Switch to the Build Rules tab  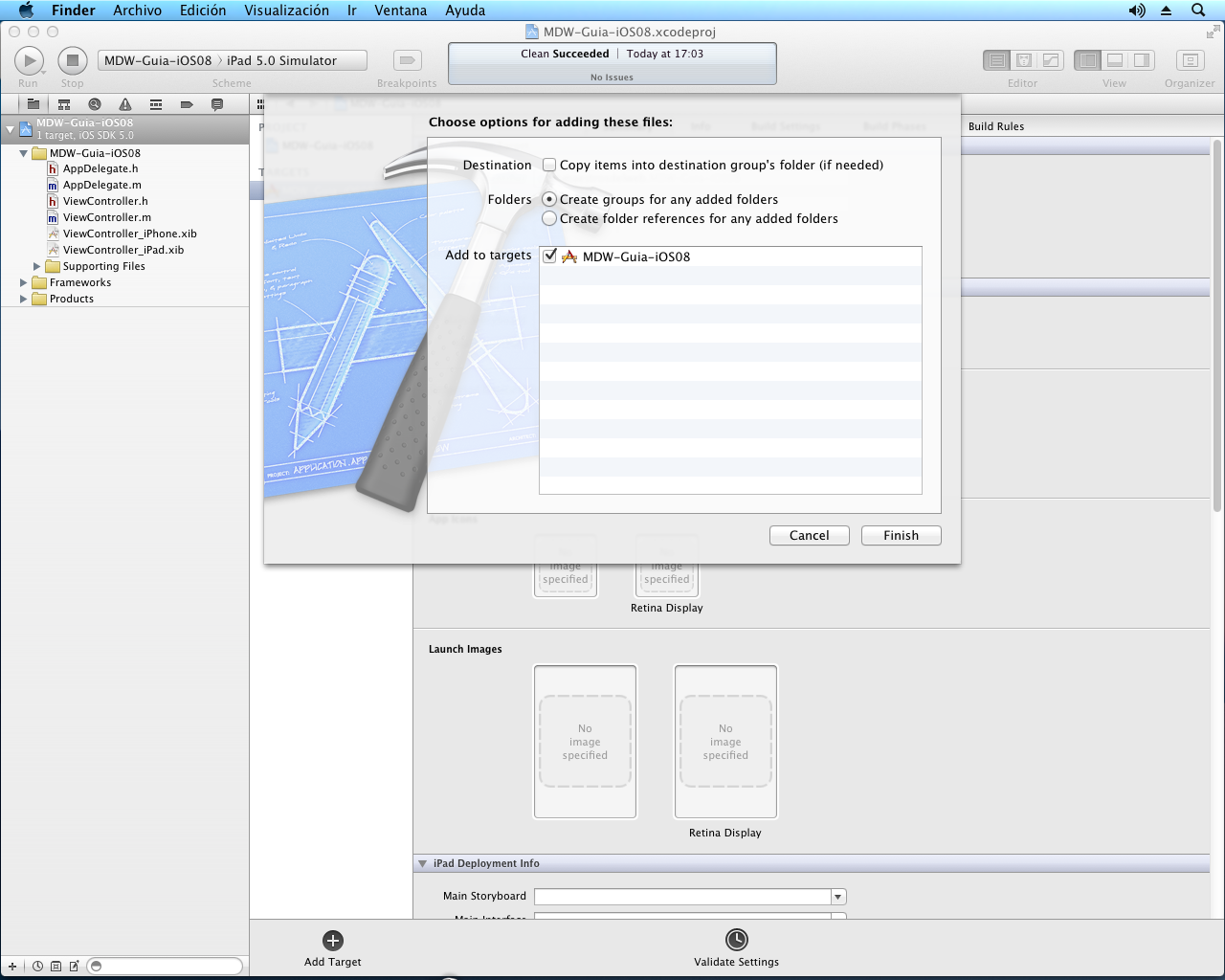pos(996,126)
